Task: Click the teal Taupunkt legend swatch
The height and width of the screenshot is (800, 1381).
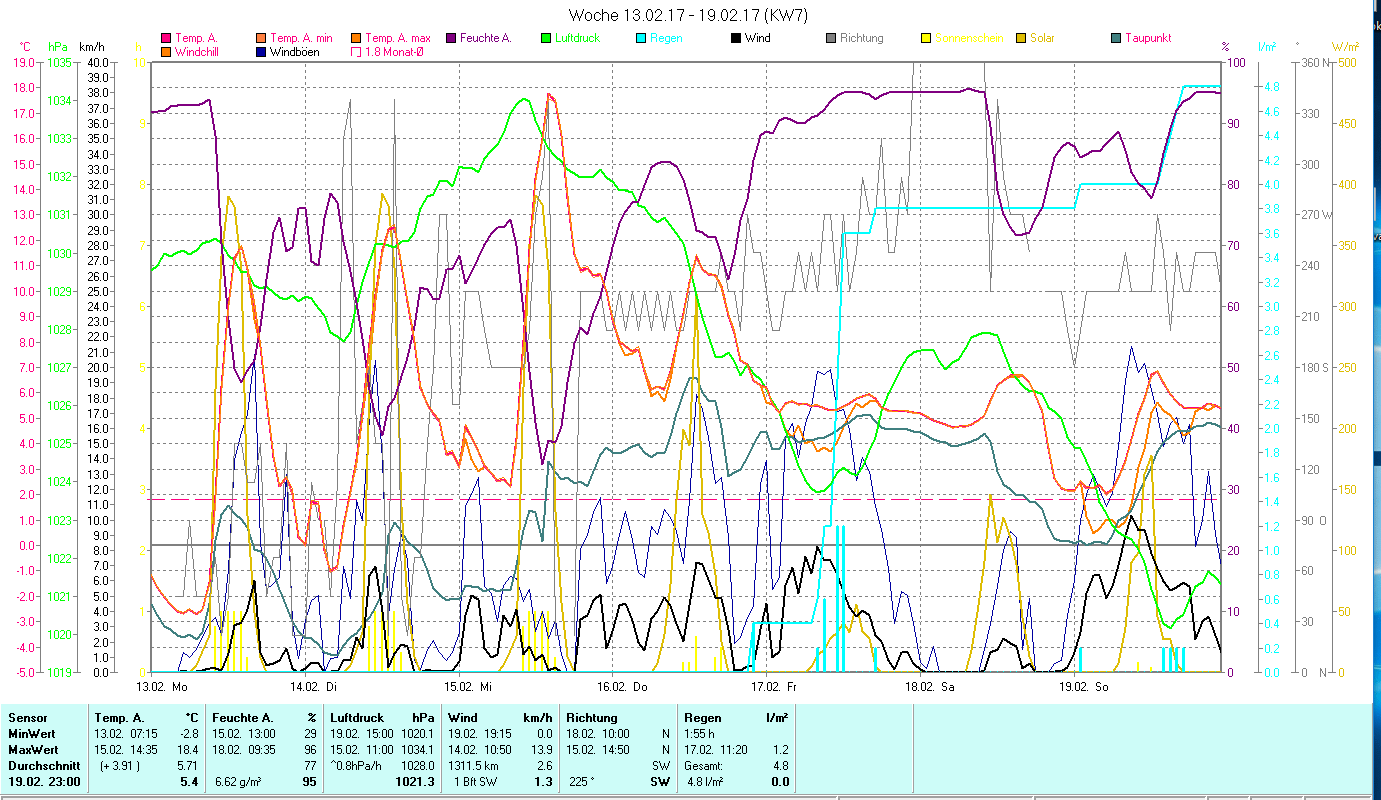Action: coord(1116,39)
